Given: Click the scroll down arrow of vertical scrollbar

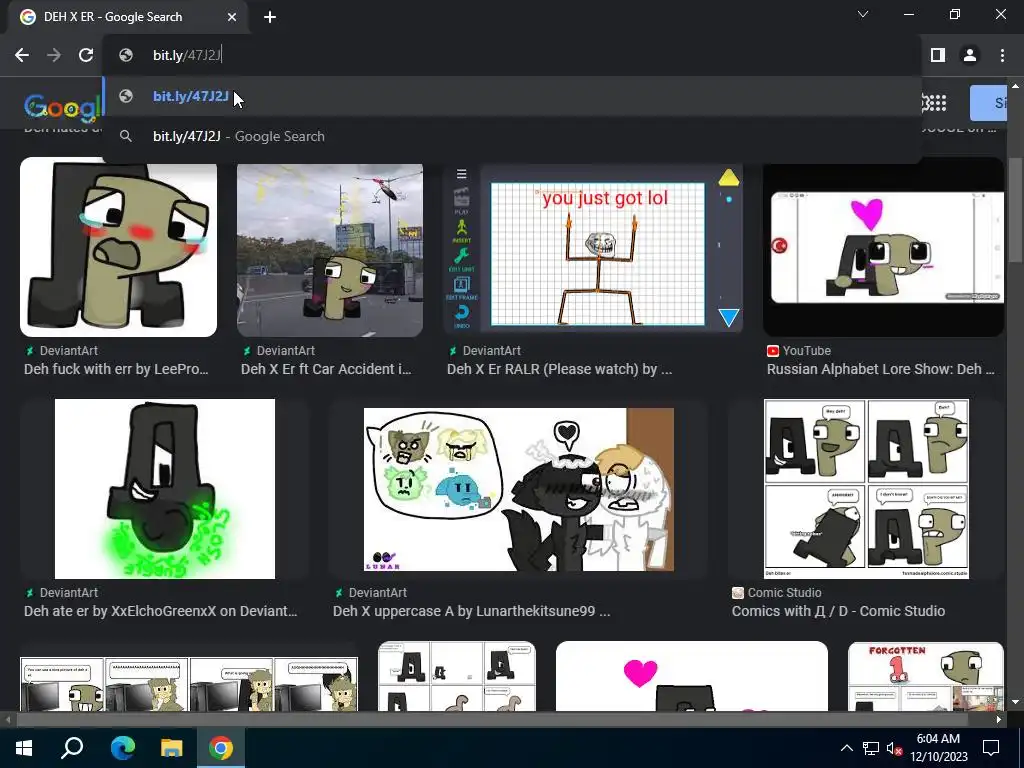Looking at the screenshot, I should click(x=1014, y=702).
